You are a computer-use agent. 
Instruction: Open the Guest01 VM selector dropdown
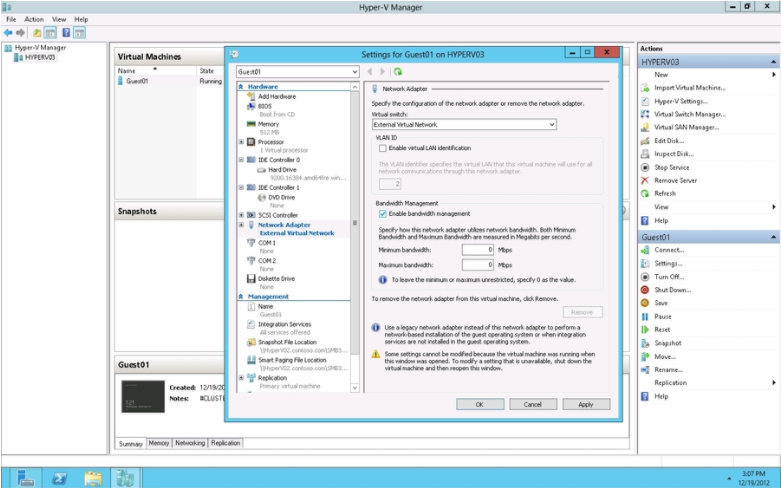click(x=297, y=72)
